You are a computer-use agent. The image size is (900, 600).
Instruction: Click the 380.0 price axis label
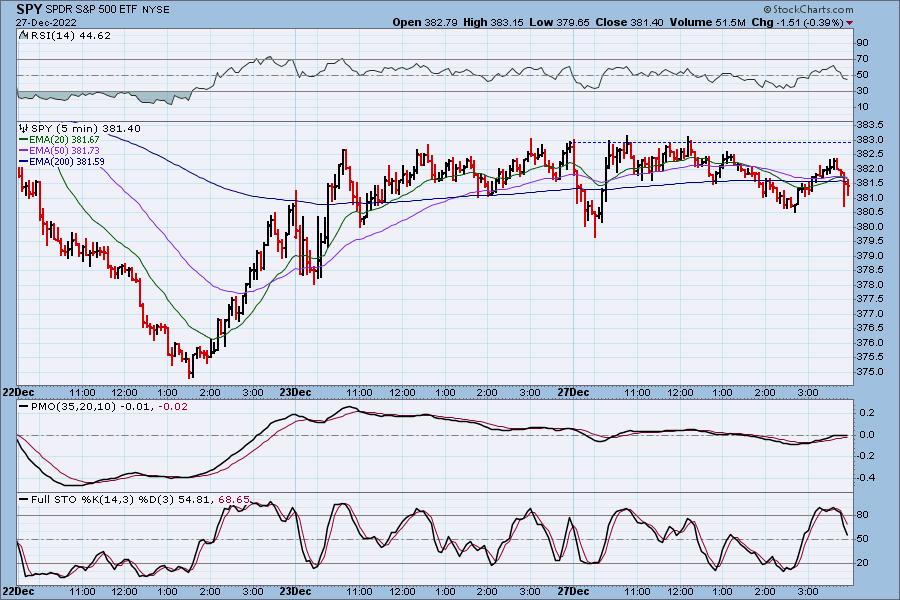tap(870, 227)
